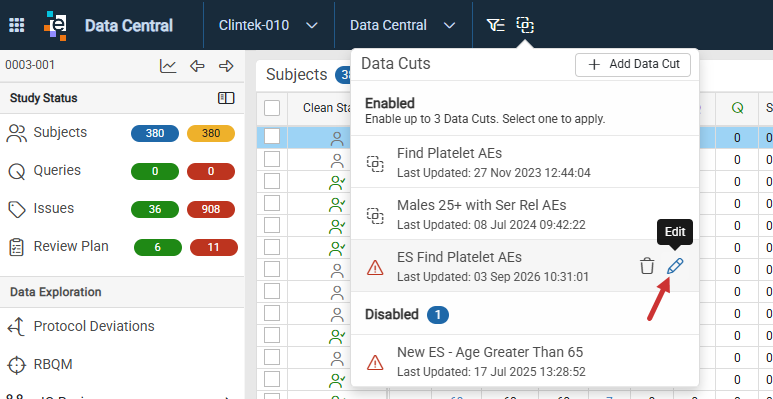Check the highlighted first row checkbox
The image size is (773, 399).
click(272, 137)
